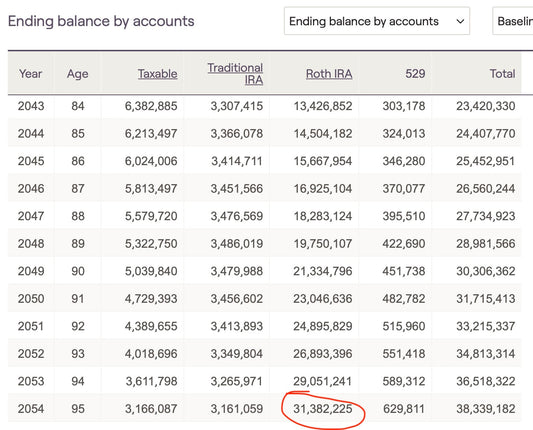
Task: Select year cell 2047
Action: tap(31, 216)
